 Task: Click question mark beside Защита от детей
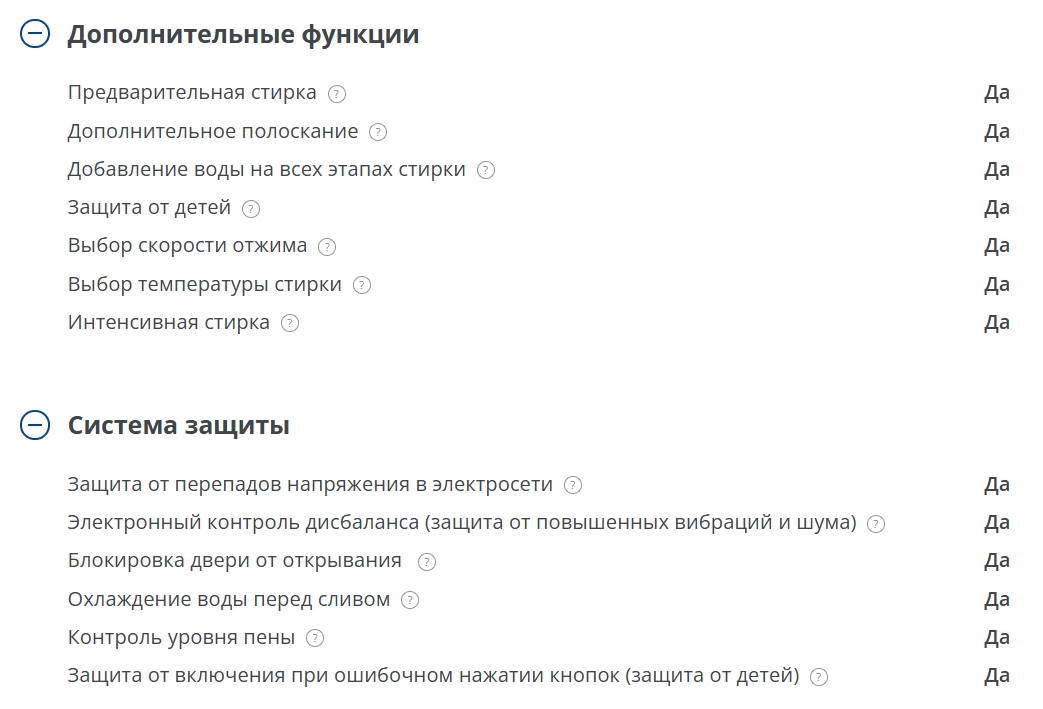point(251,209)
